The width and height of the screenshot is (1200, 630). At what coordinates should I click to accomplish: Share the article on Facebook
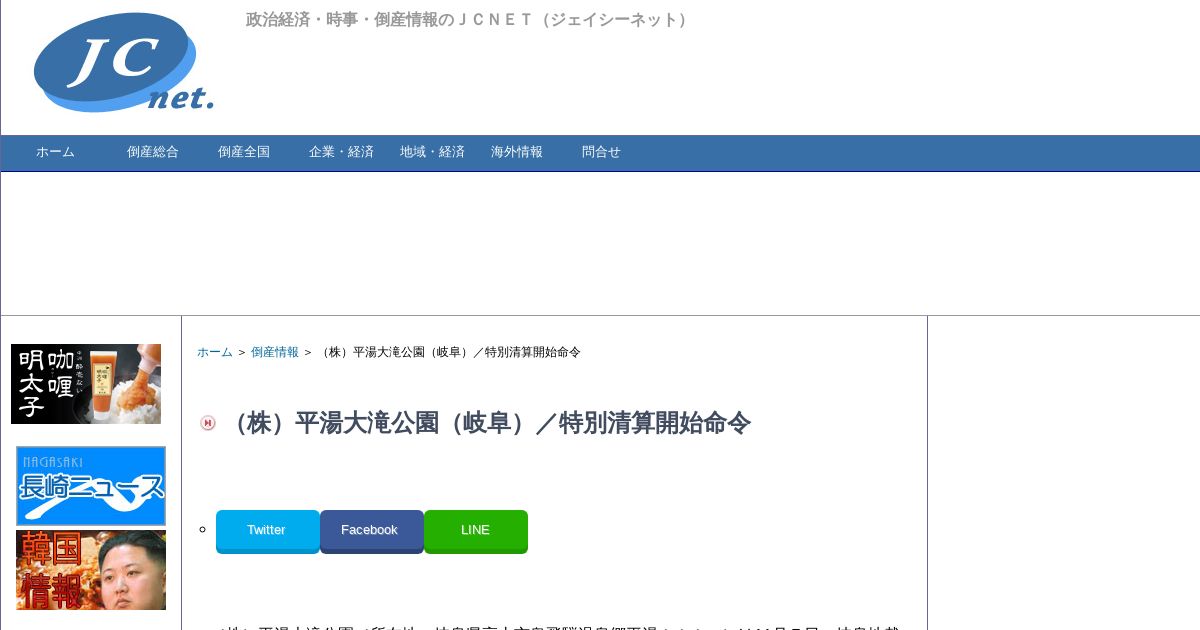point(371,531)
